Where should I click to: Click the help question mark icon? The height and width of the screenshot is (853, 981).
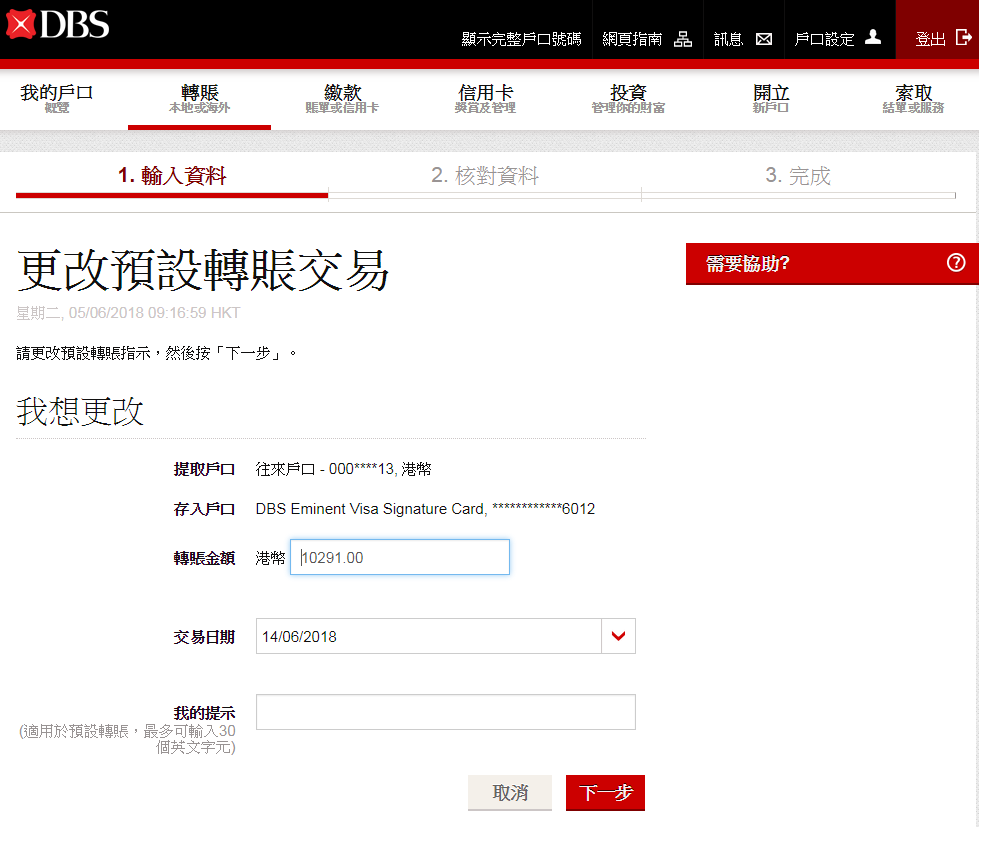click(x=956, y=263)
